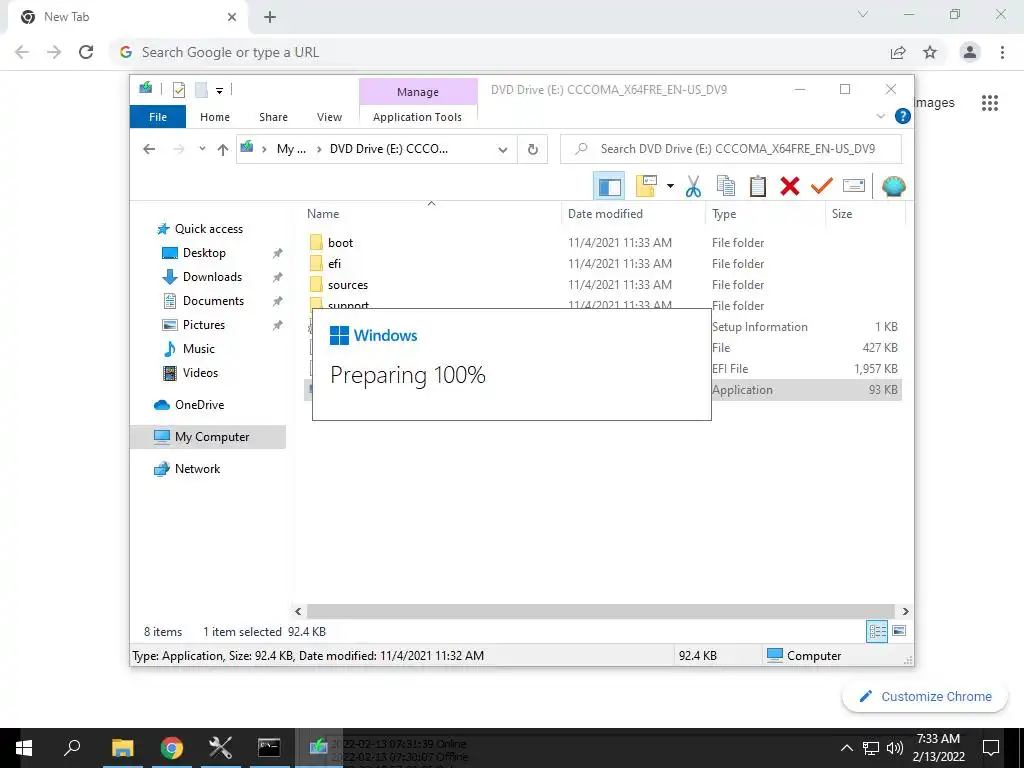Open Chrome profile avatar menu
The height and width of the screenshot is (768, 1024).
[970, 52]
